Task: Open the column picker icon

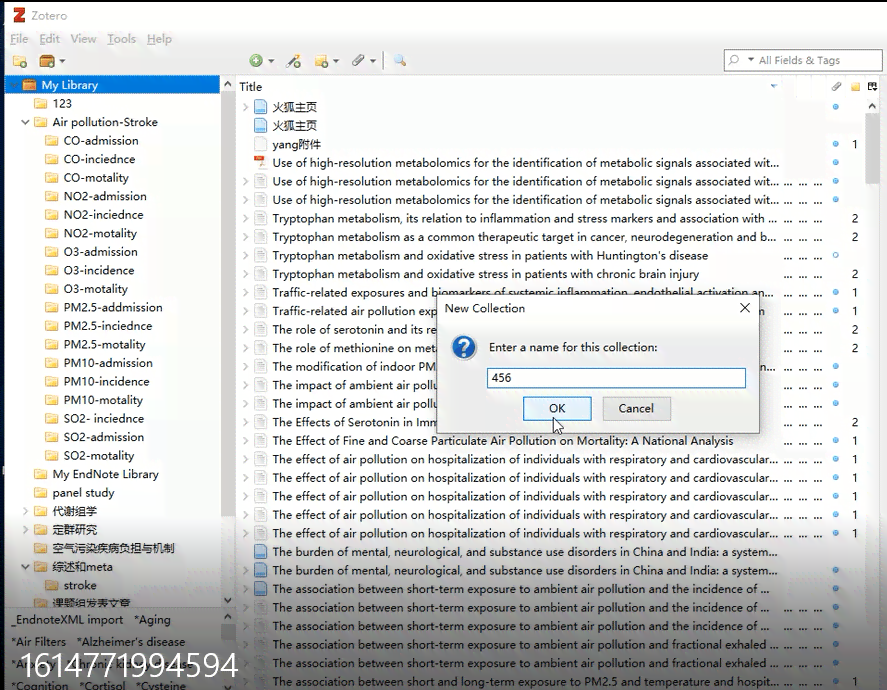Action: tap(872, 87)
